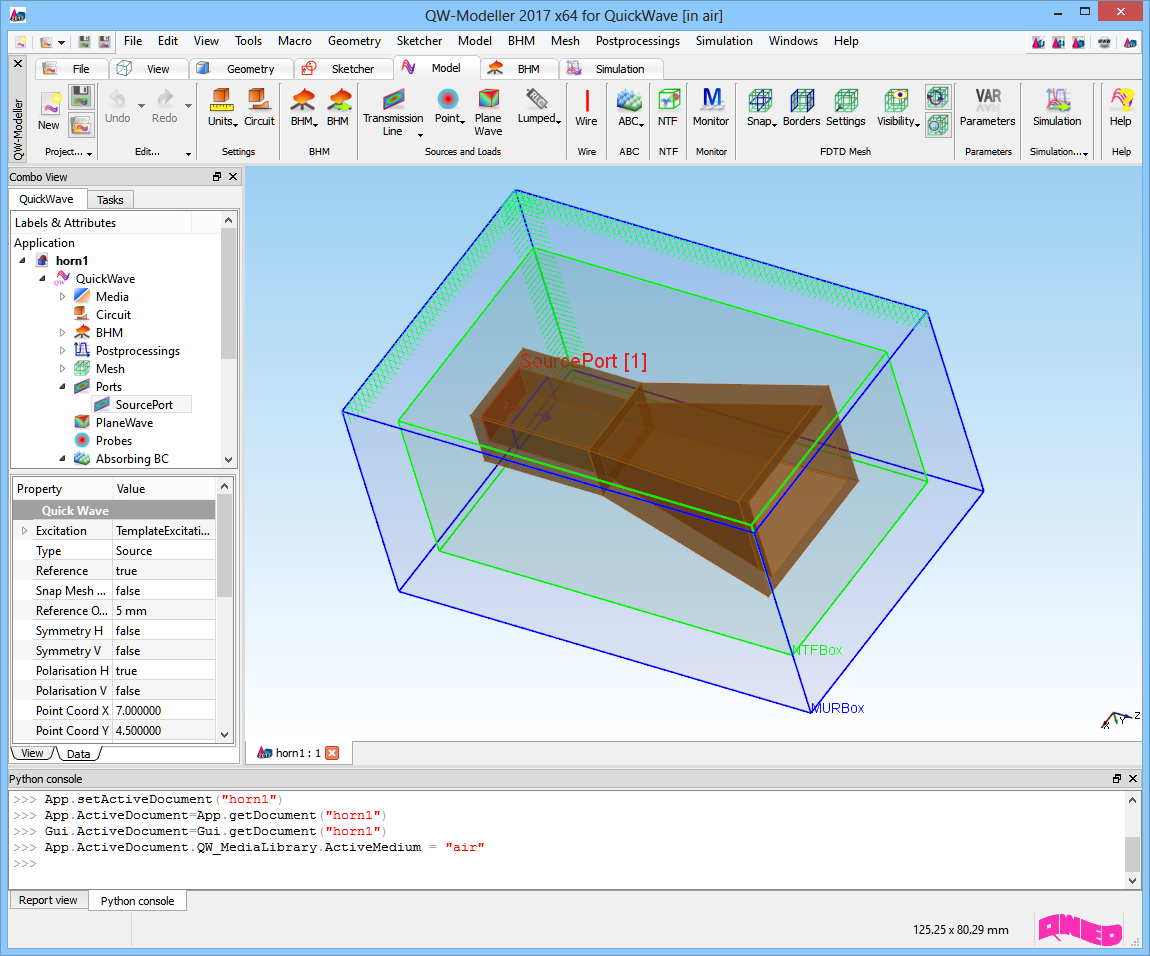The image size is (1150, 956).
Task: Click the Type property value 'Source'
Action: click(x=164, y=550)
